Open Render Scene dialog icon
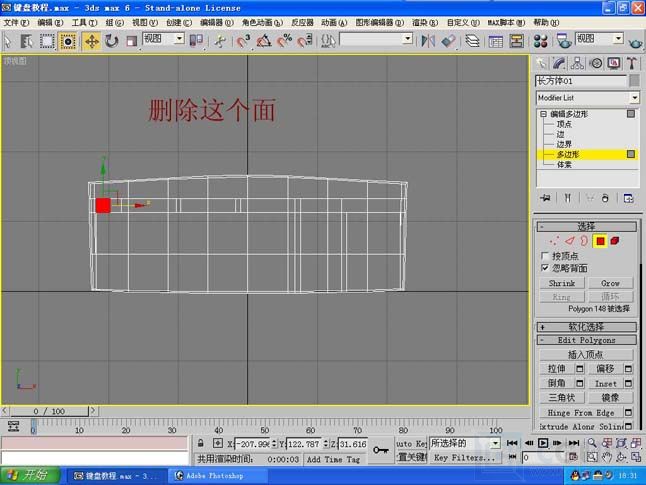Screen dimensions: 646x485 pyautogui.click(x=564, y=41)
